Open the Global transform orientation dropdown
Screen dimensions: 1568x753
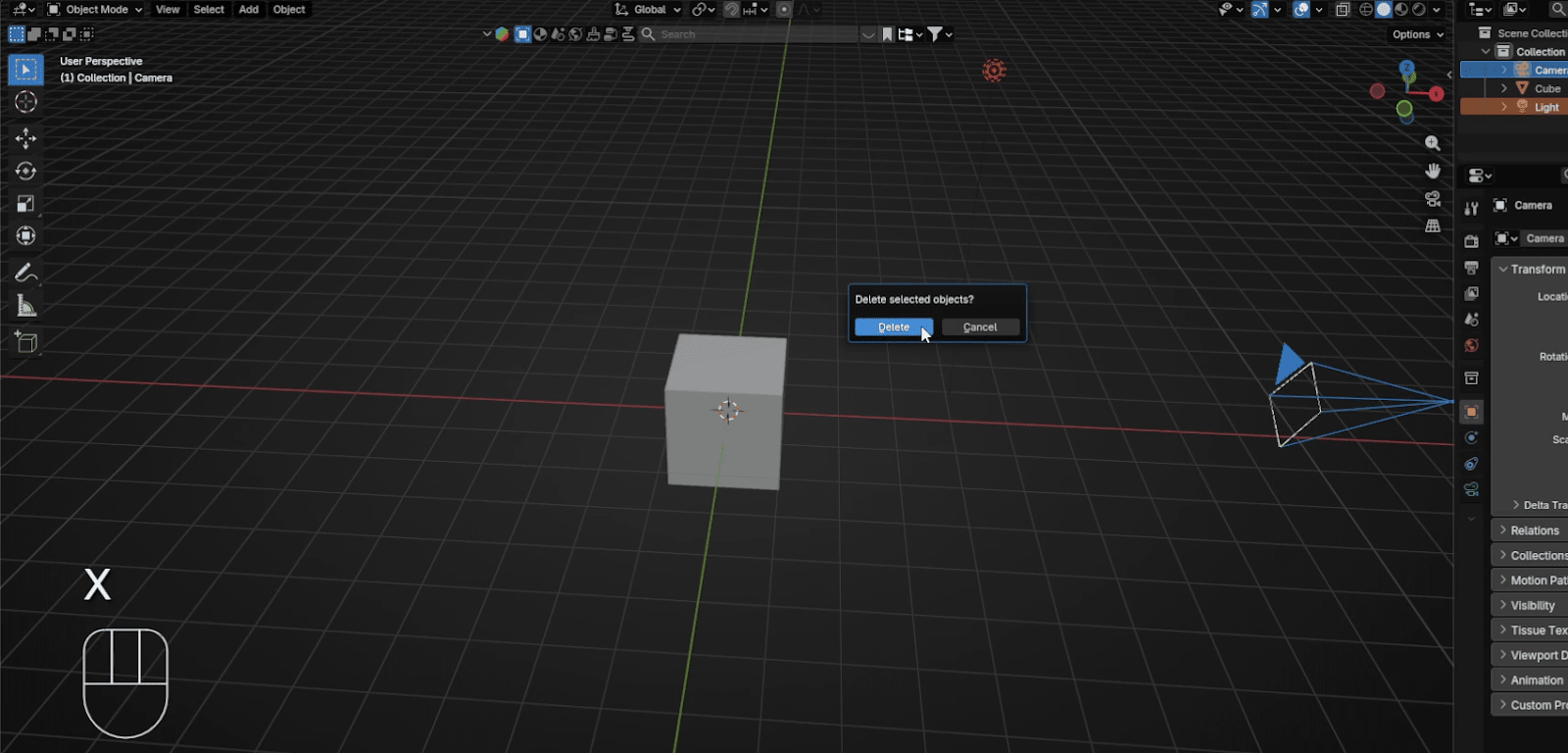click(x=649, y=10)
